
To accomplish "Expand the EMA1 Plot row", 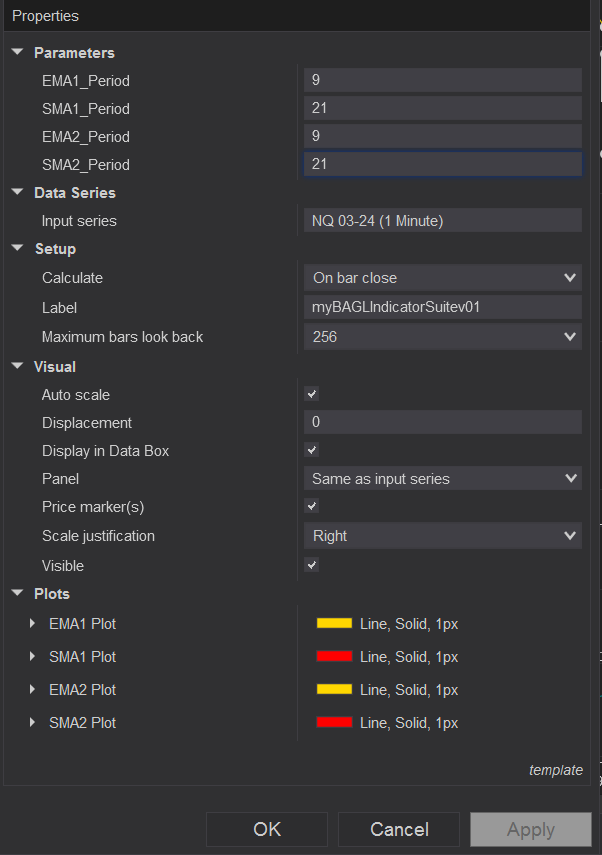I will (x=32, y=624).
